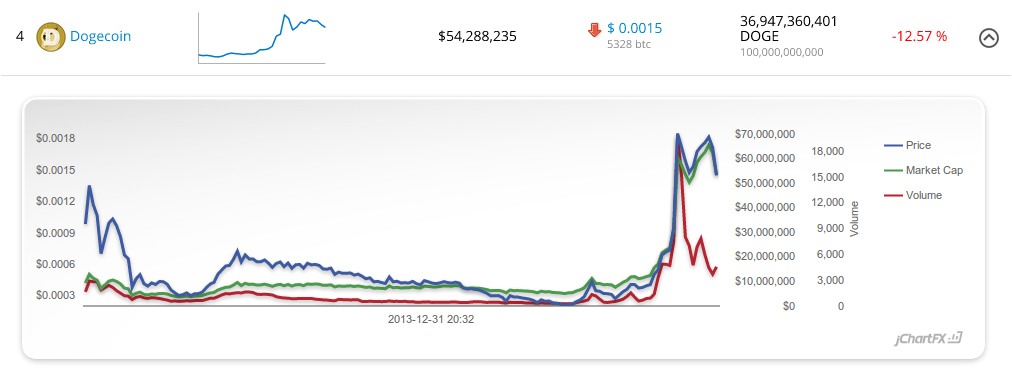The height and width of the screenshot is (390, 1012).
Task: Click the 36,947,360,401 DOGE supply text
Action: point(789,28)
